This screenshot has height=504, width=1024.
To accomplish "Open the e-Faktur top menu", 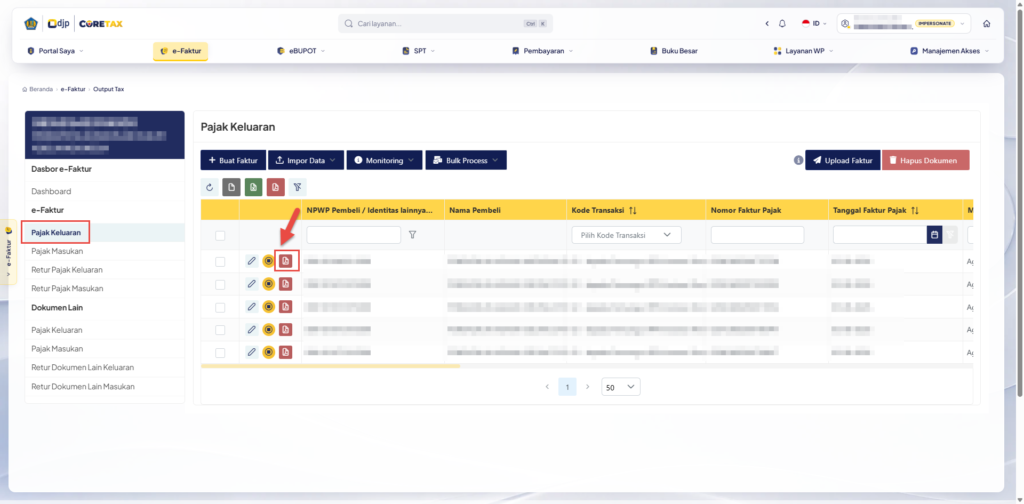I will coord(180,51).
